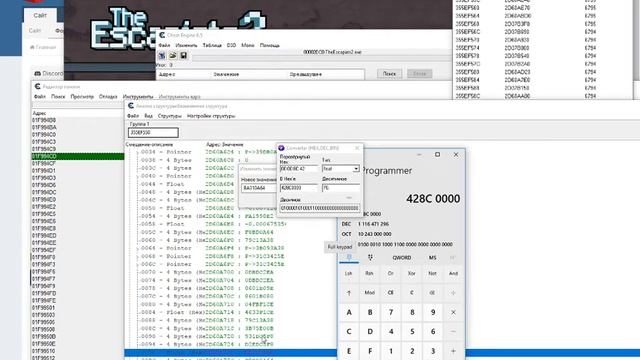Click the save floppy icon in Cheat Engine

click(183, 56)
